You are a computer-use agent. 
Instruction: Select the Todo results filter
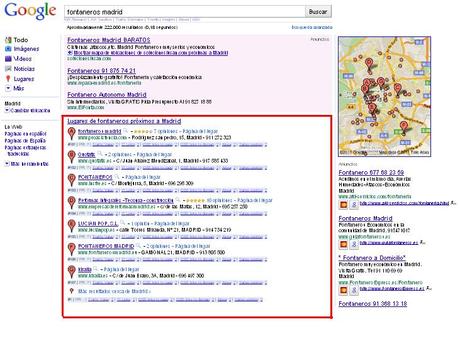pyautogui.click(x=21, y=40)
